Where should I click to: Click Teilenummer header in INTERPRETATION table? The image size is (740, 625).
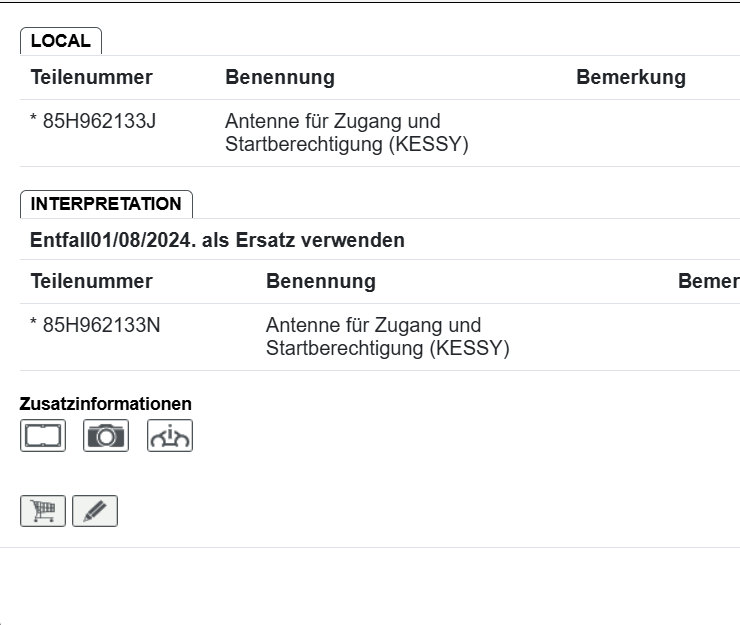point(92,281)
